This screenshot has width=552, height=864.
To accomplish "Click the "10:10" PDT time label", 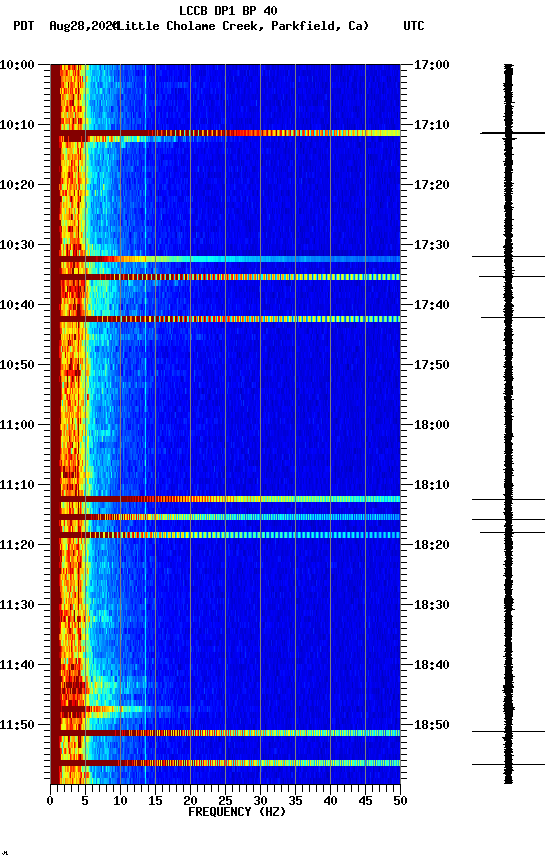I will [x=17, y=125].
